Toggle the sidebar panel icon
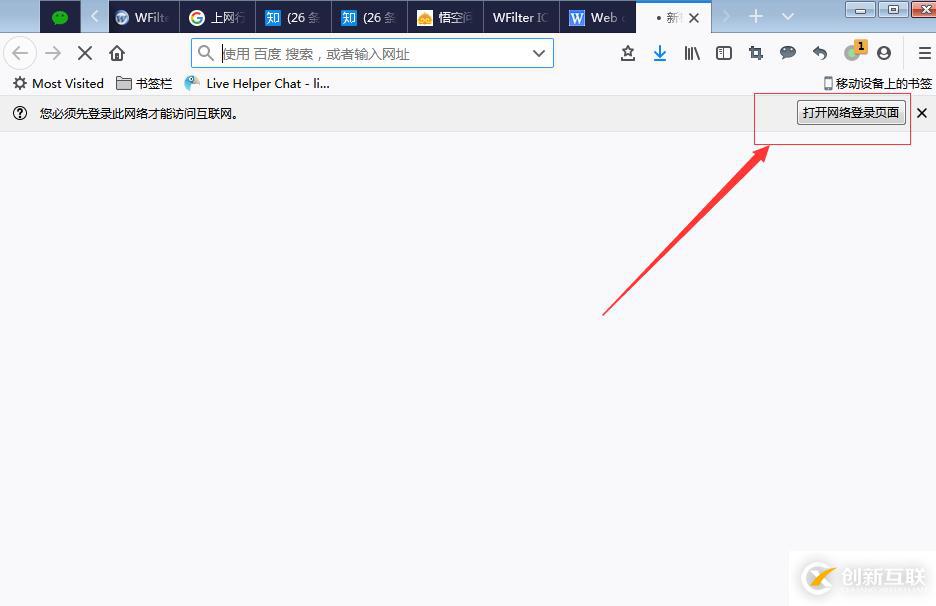The image size is (936, 606). click(x=723, y=53)
